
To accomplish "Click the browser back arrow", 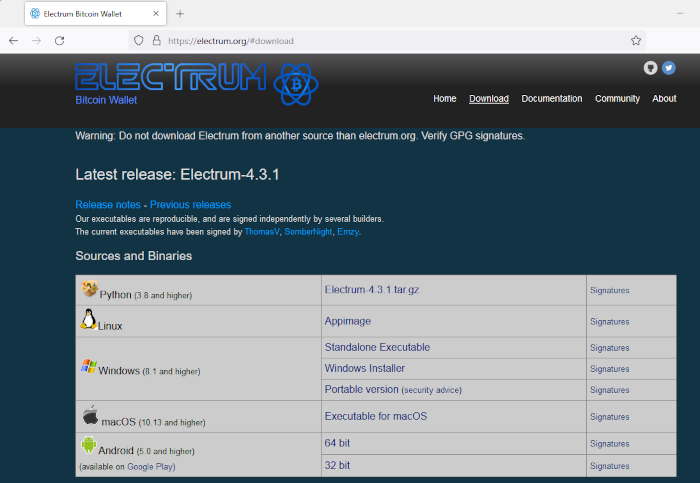I will (x=13, y=41).
